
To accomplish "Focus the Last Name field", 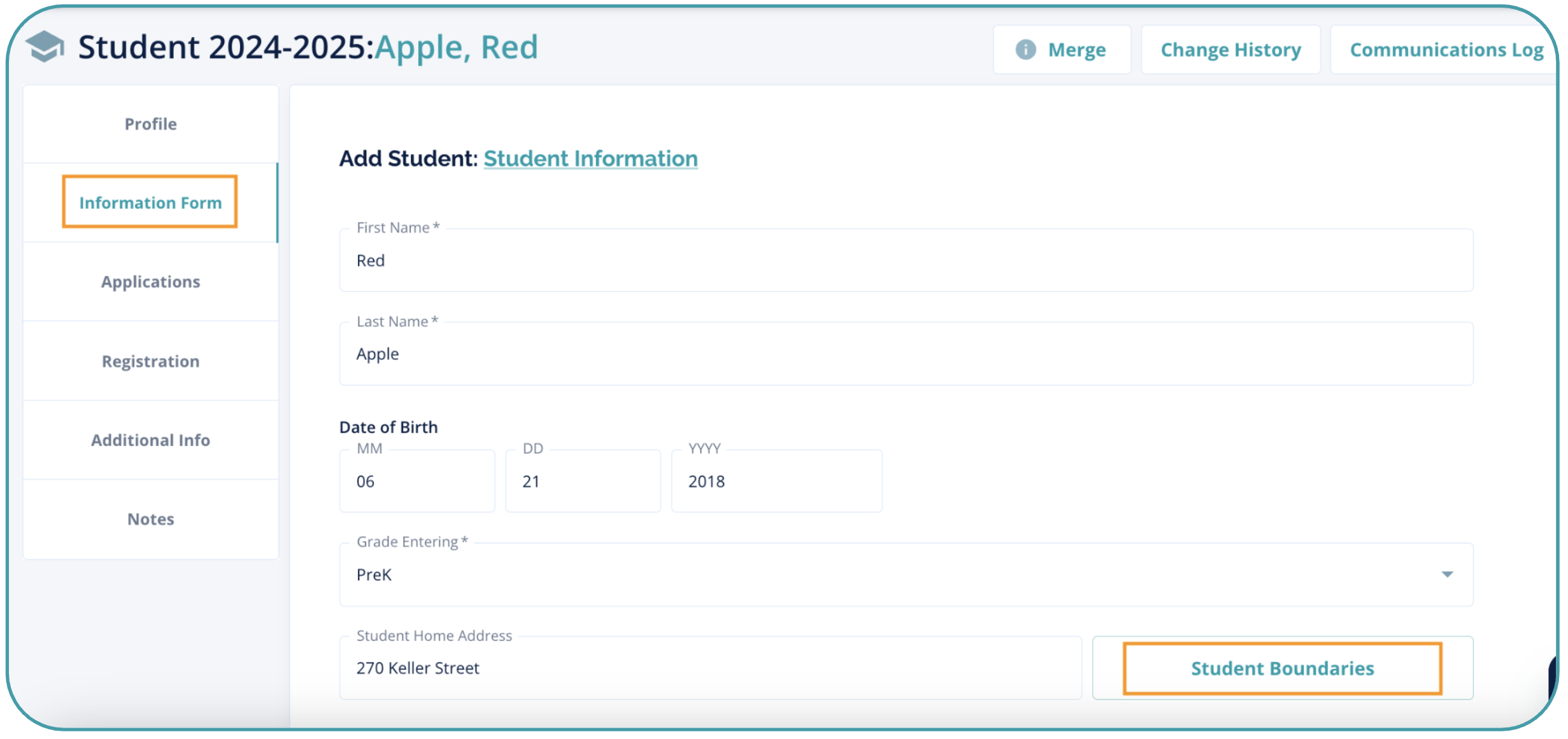I will (906, 354).
